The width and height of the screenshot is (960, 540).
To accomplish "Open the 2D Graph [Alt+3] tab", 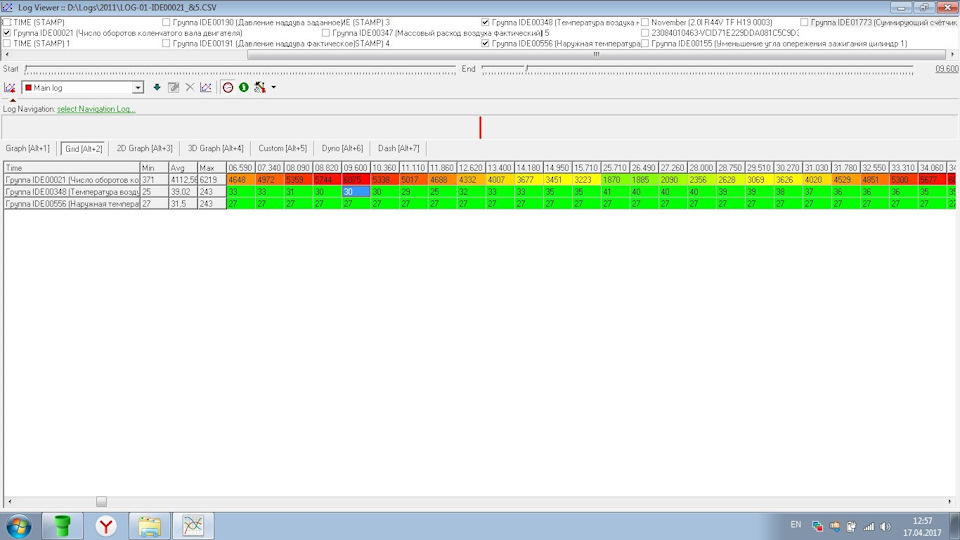I will click(x=144, y=148).
